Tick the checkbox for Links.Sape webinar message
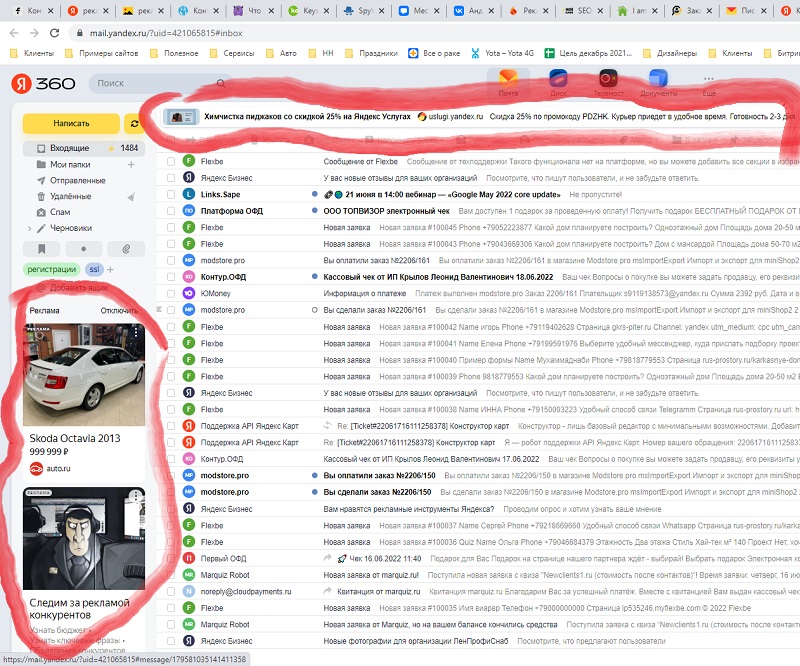 [x=171, y=194]
